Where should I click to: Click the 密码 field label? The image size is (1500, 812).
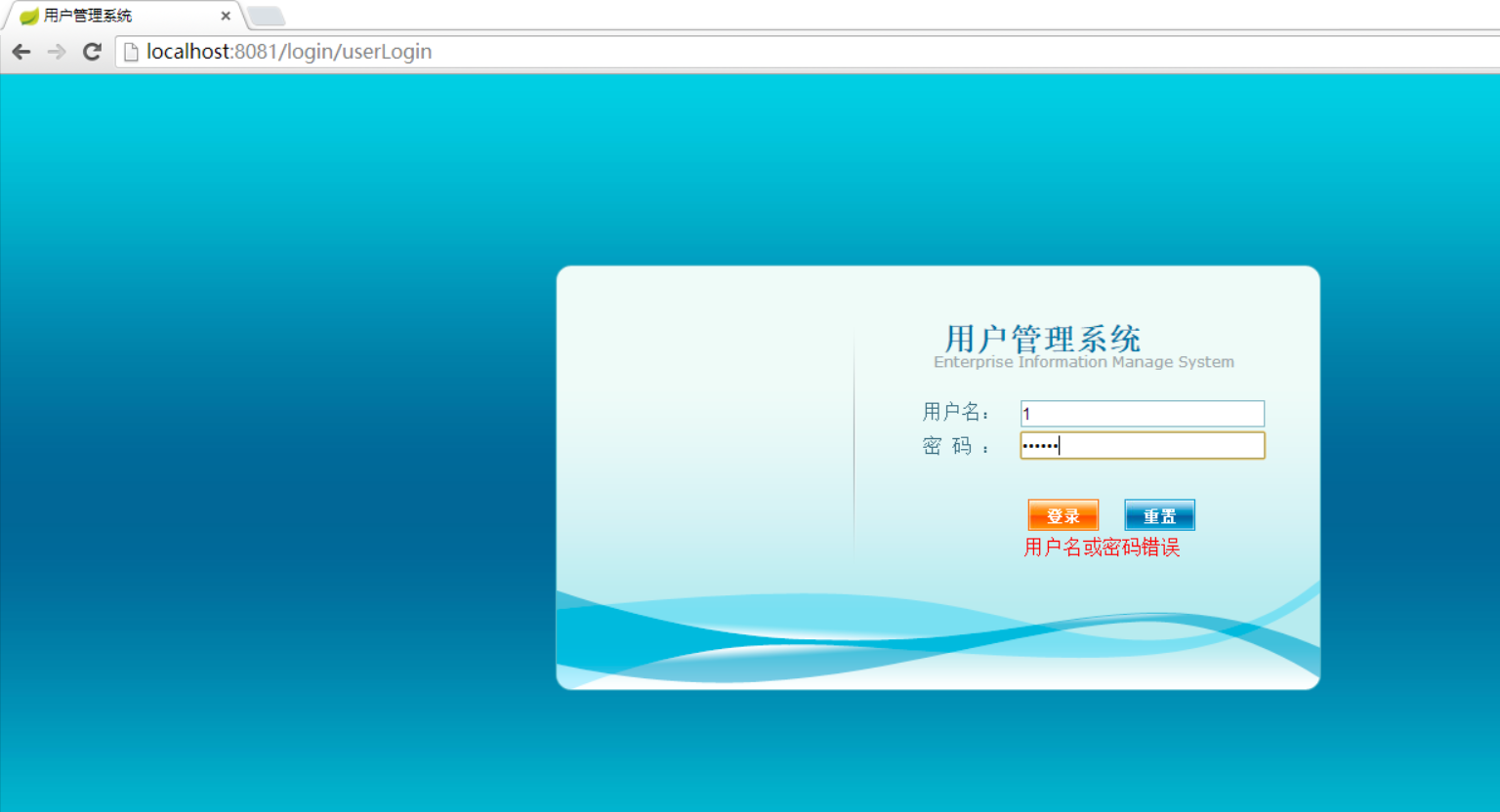click(x=955, y=445)
